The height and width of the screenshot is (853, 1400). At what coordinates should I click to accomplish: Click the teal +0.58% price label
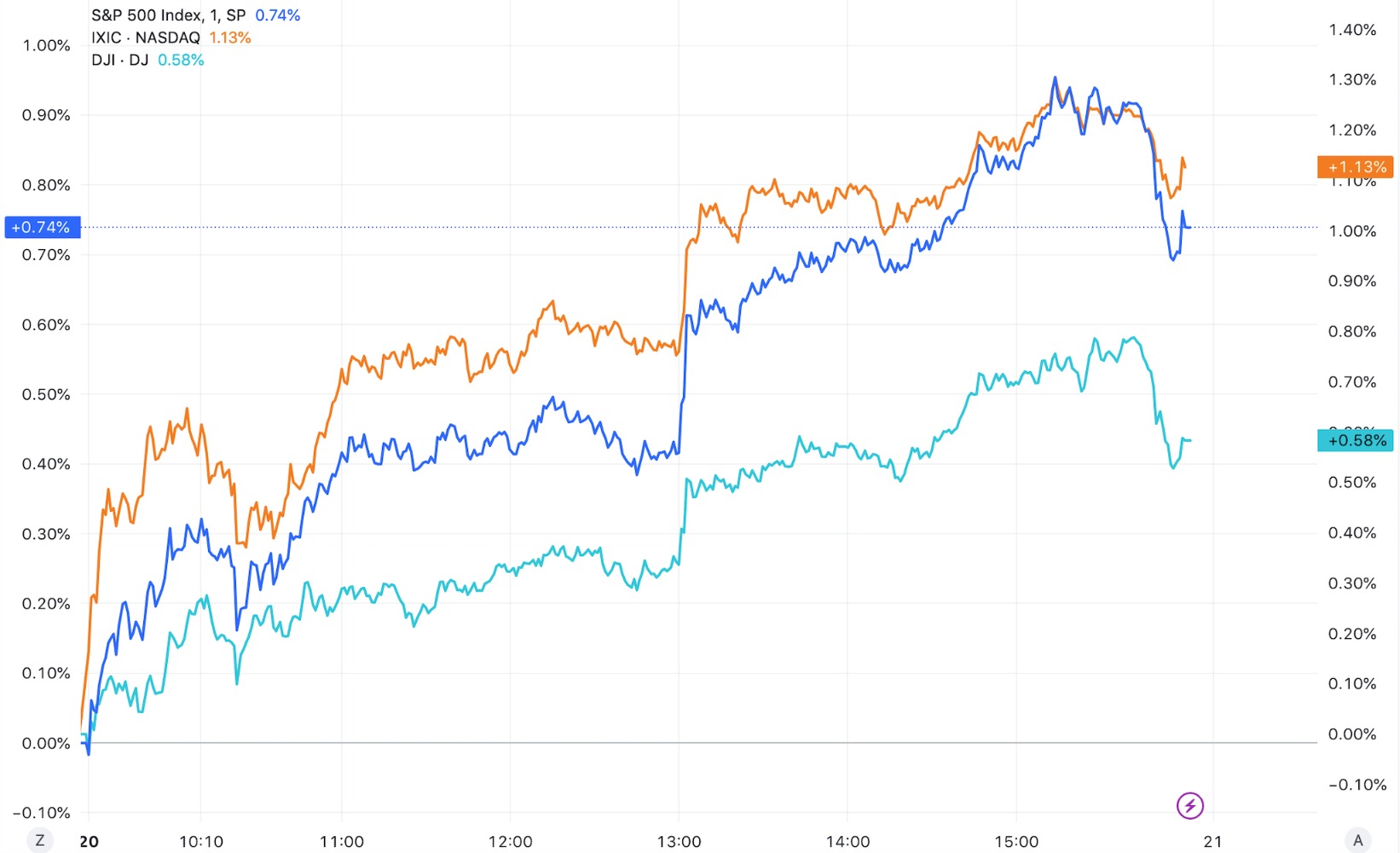[x=1355, y=440]
